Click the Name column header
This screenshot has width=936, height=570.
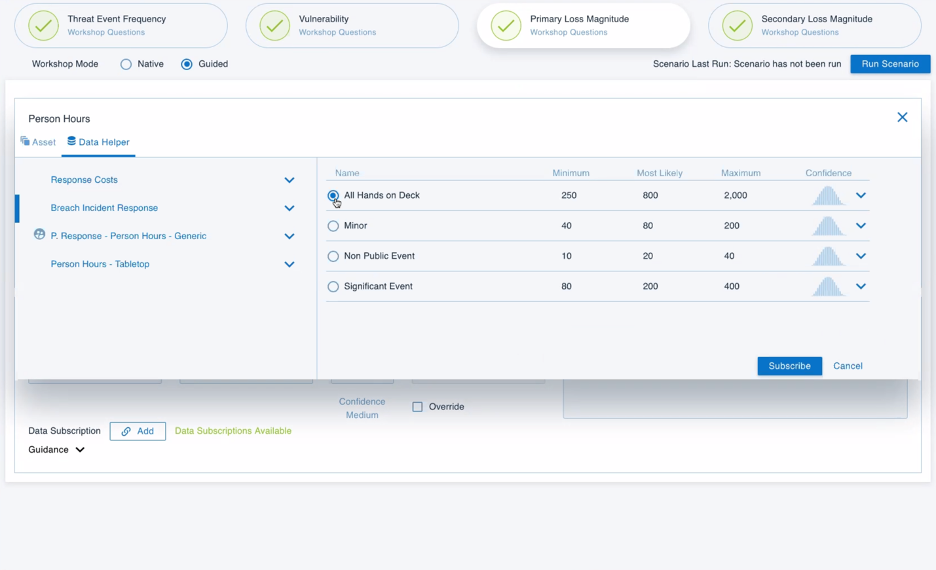[347, 173]
